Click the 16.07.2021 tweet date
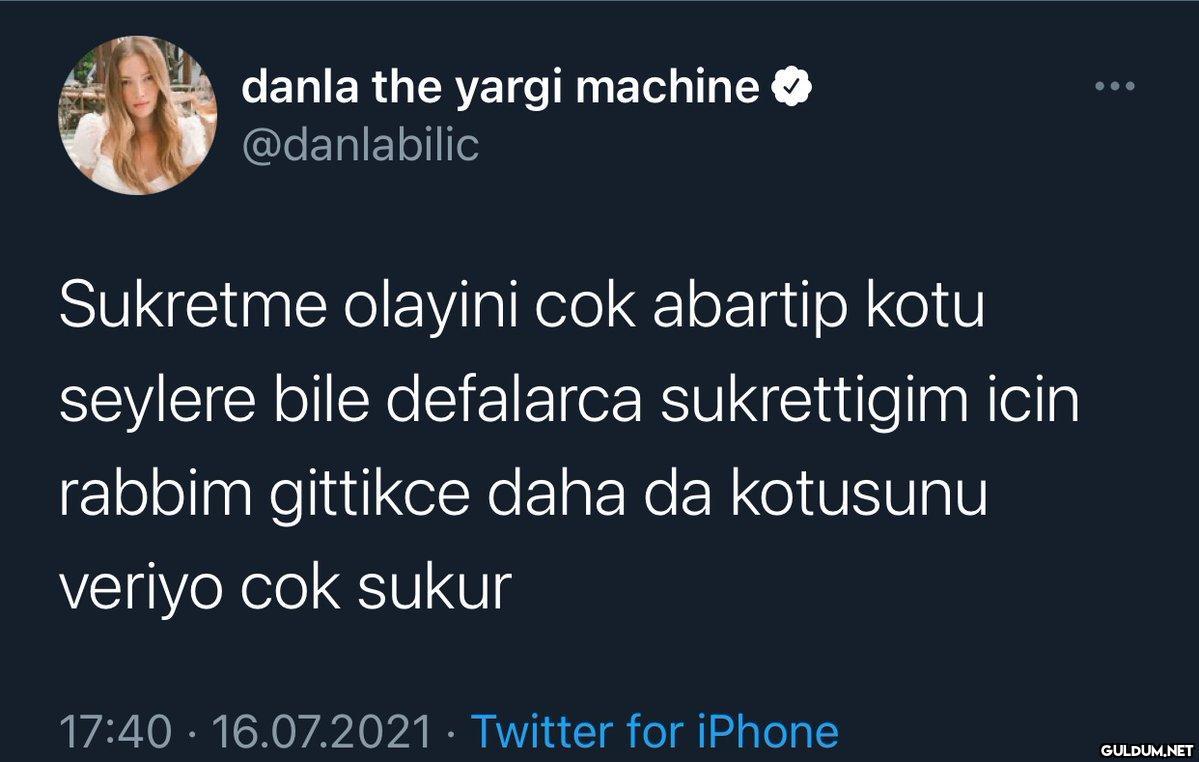 tap(322, 731)
